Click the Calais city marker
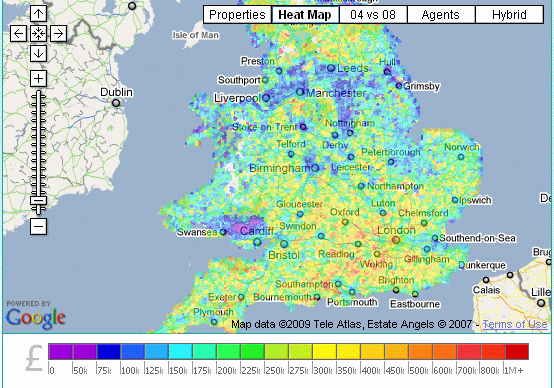554x388 pixels. tap(486, 280)
